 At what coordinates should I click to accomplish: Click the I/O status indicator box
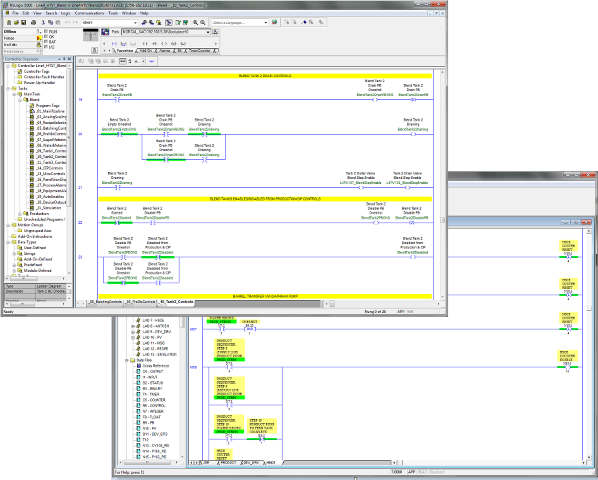pyautogui.click(x=45, y=47)
